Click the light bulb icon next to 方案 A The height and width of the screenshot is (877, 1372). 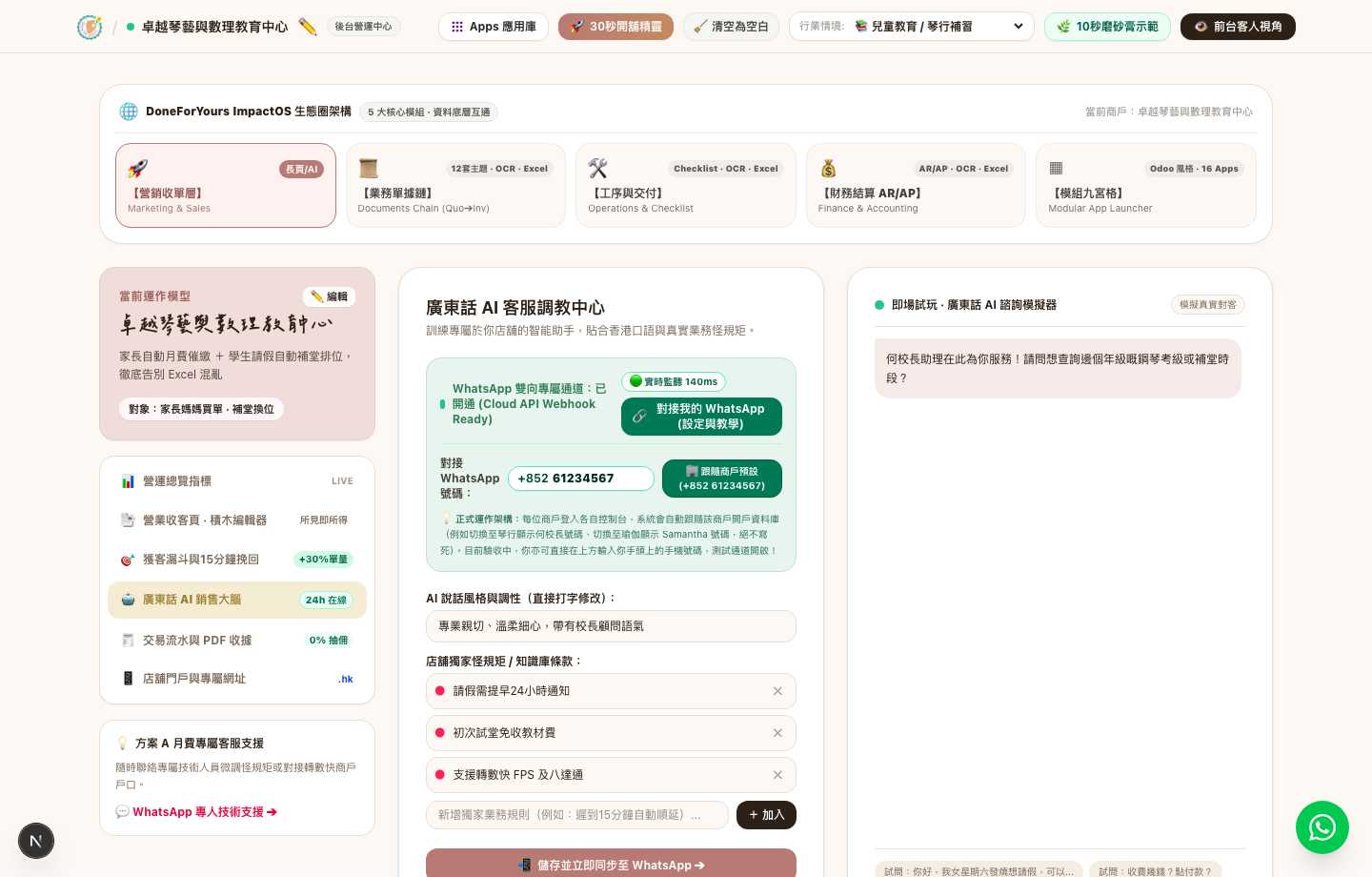[x=122, y=744]
